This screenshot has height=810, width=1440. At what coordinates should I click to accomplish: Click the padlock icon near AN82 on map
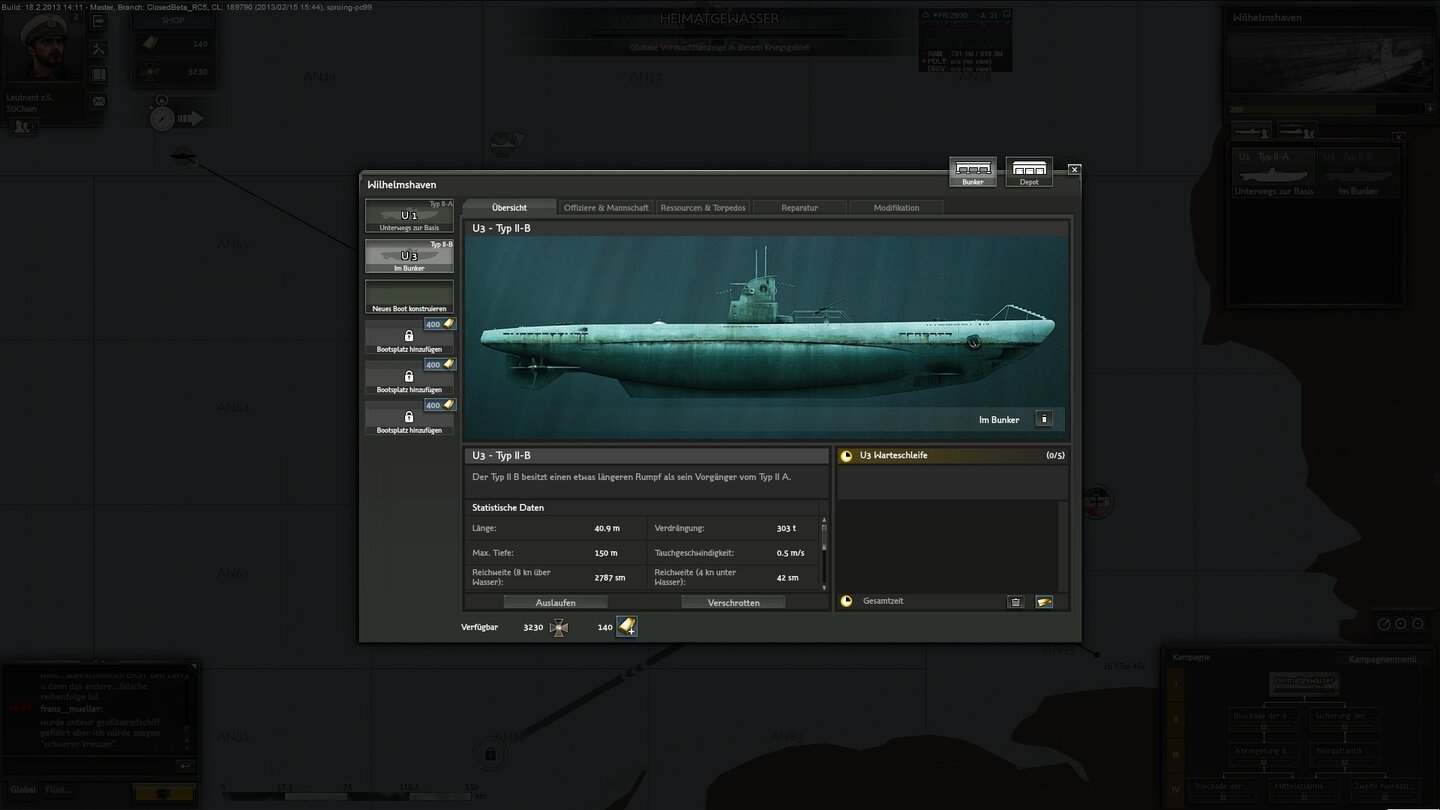[x=490, y=753]
